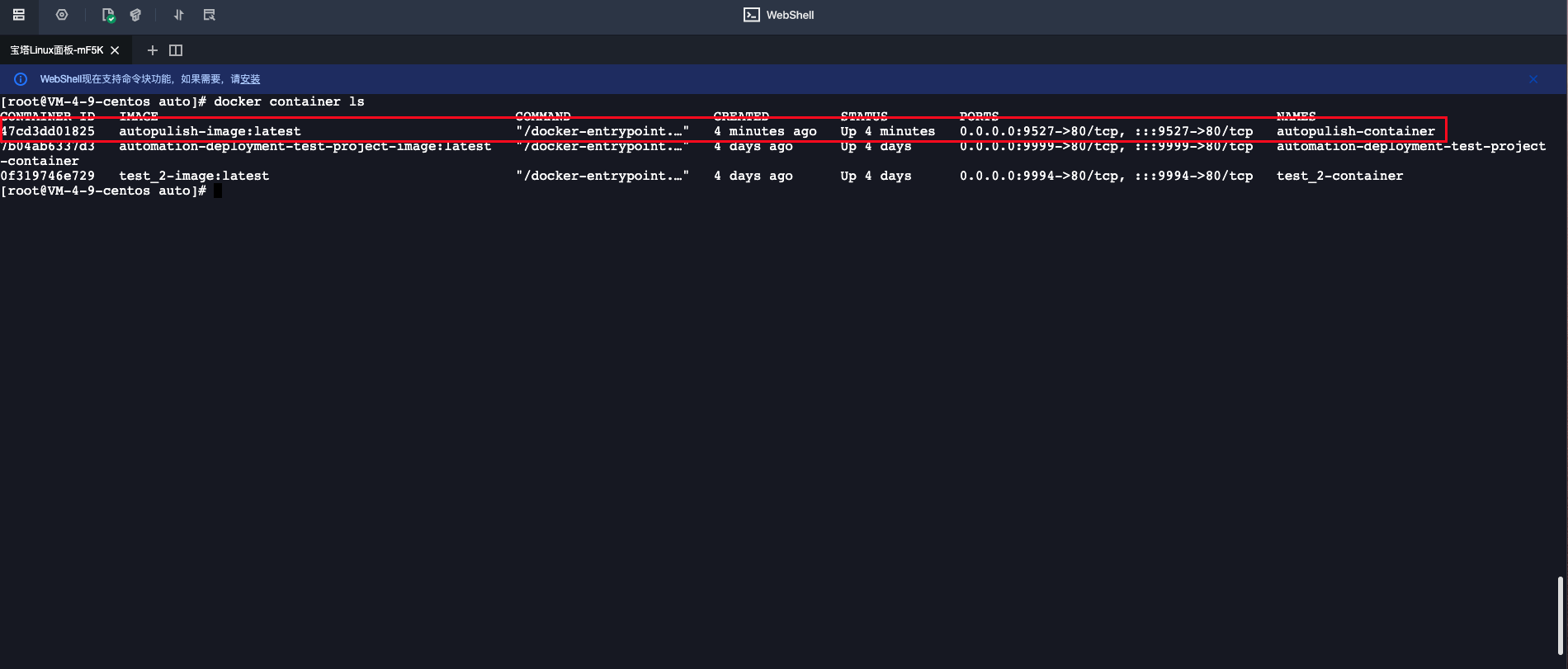Screen dimensions: 1568x669
Task: Click image name autopulish-image:latest
Action: coord(210,131)
